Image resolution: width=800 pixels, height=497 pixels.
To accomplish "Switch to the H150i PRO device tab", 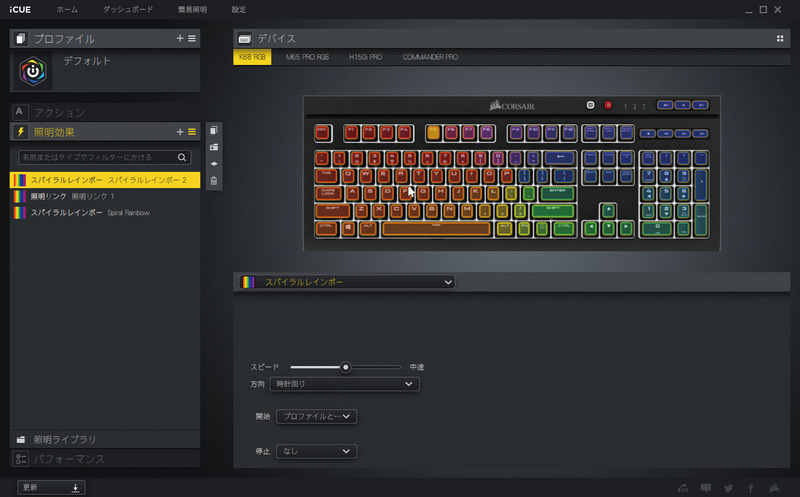I will click(x=365, y=57).
